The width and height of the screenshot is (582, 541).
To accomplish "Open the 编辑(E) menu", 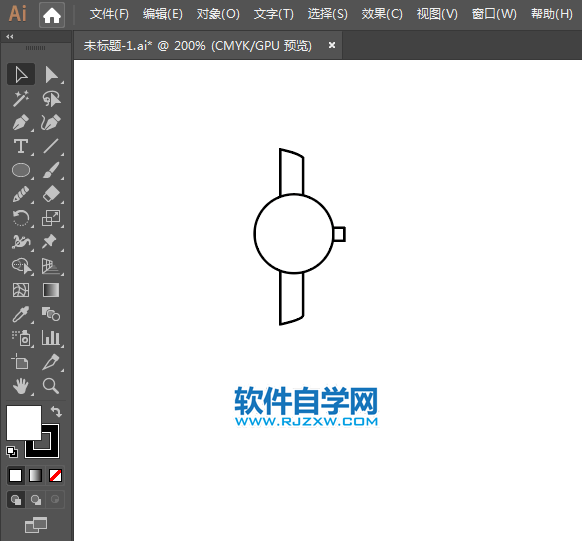I will pyautogui.click(x=163, y=14).
